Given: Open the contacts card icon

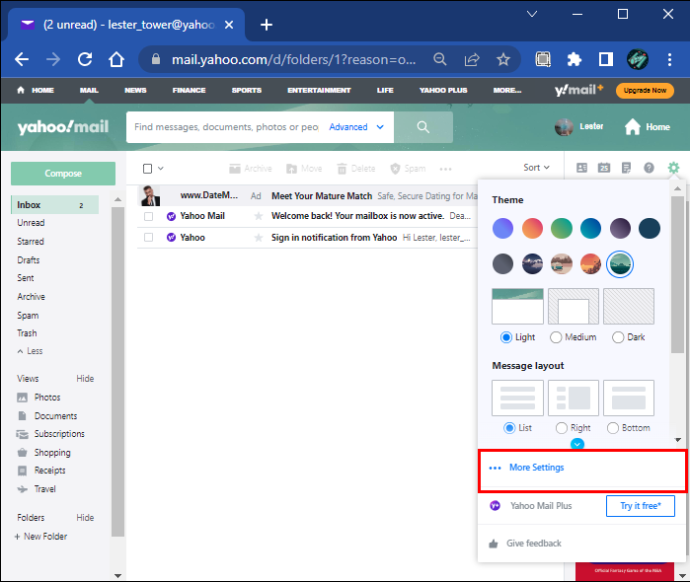Looking at the screenshot, I should 582,168.
